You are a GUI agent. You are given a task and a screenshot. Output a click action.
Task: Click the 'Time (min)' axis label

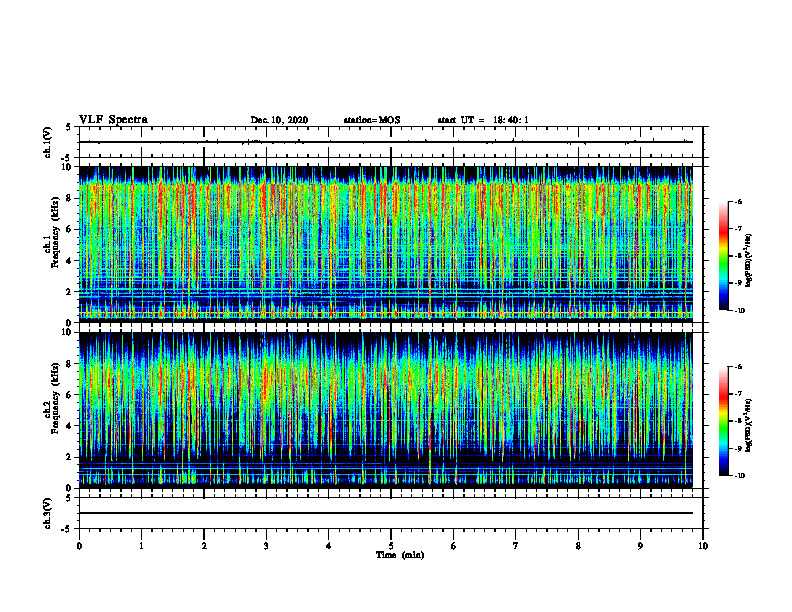click(400, 555)
